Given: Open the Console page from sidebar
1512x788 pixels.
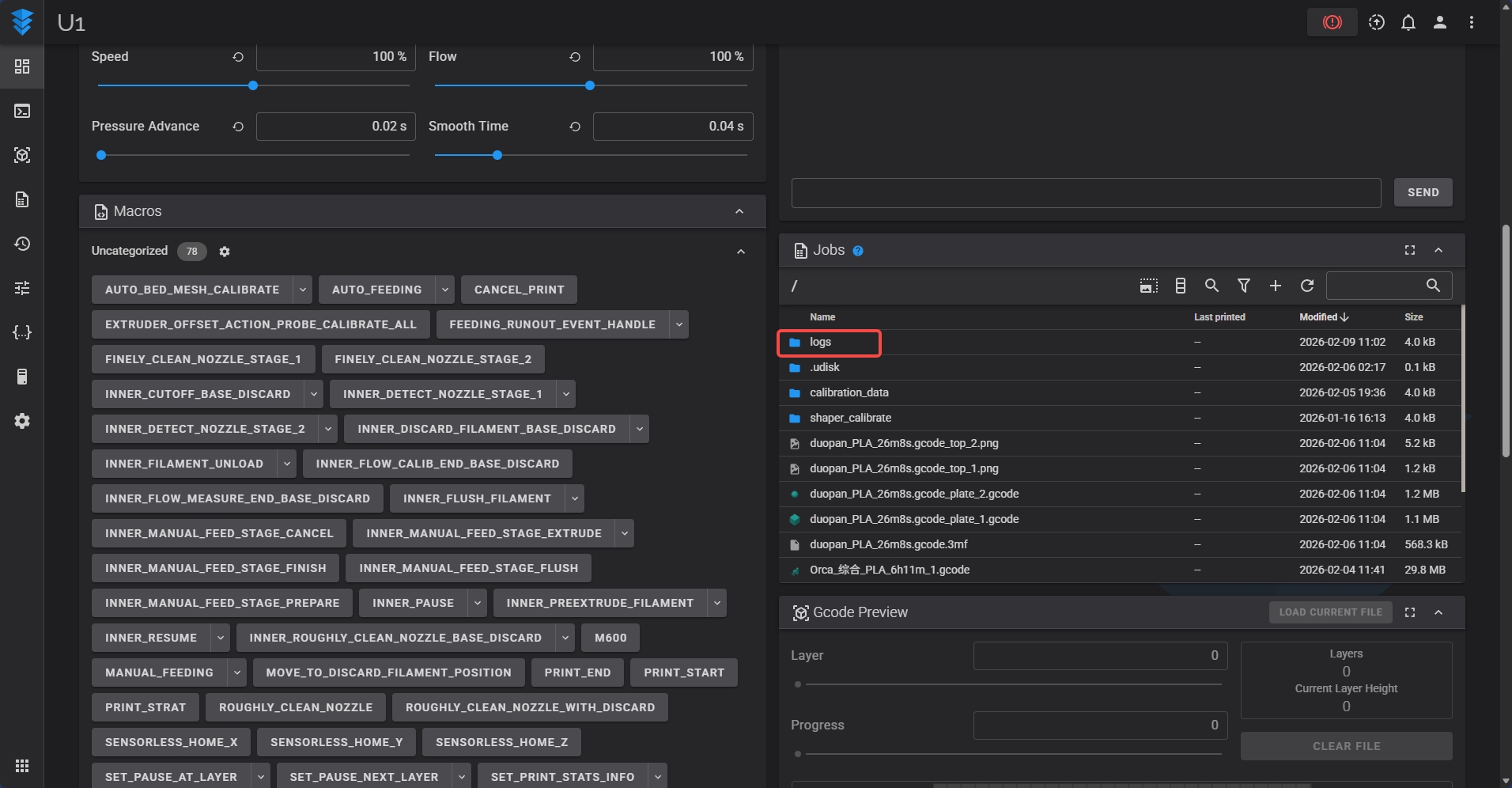Looking at the screenshot, I should coord(22,111).
